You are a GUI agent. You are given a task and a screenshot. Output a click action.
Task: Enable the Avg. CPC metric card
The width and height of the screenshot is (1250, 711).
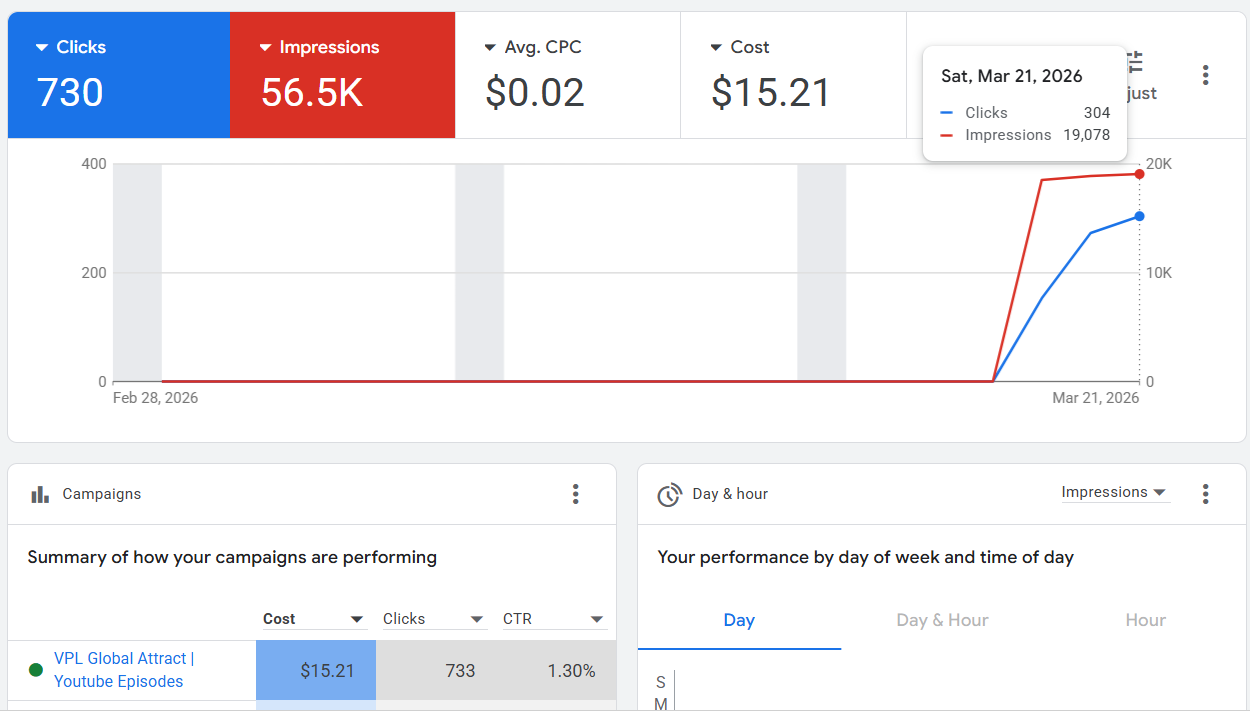(567, 74)
